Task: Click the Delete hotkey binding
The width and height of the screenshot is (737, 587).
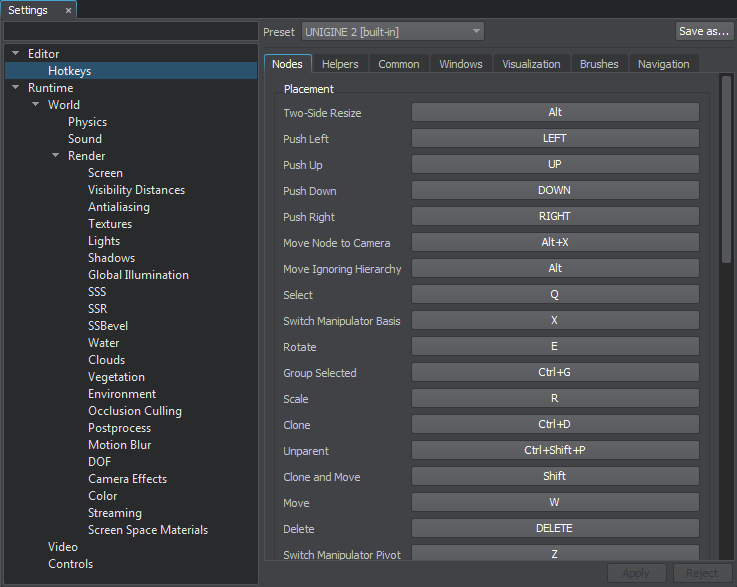Action: tap(555, 528)
